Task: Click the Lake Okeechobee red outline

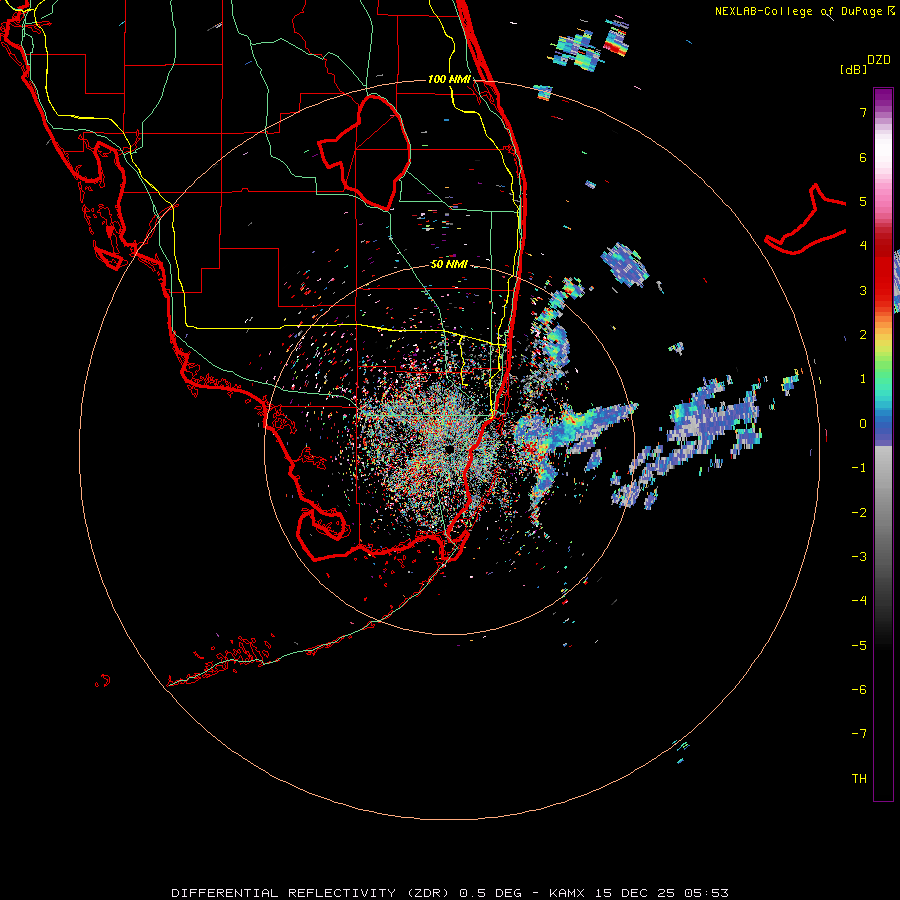Action: 364,152
